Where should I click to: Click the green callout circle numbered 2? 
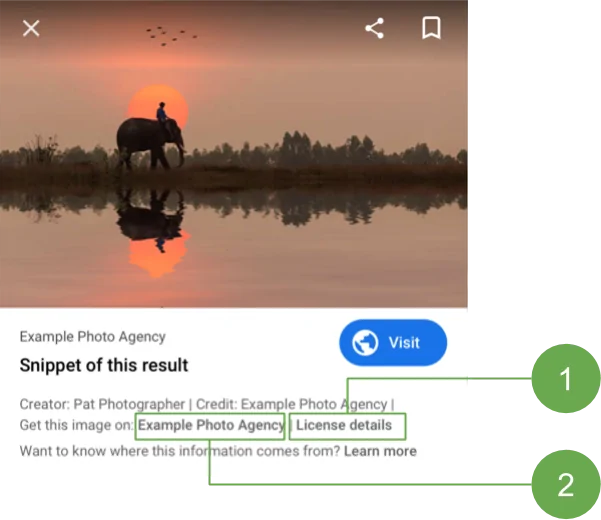point(566,485)
